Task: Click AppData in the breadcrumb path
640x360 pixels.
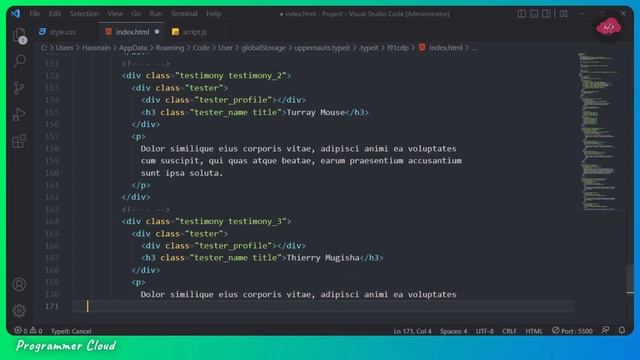Action: tap(133, 48)
